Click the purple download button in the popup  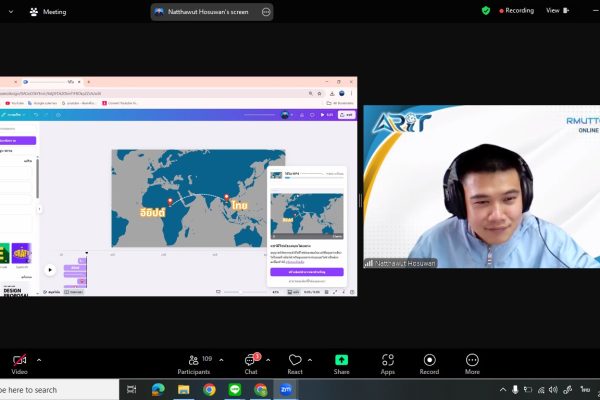[307, 272]
